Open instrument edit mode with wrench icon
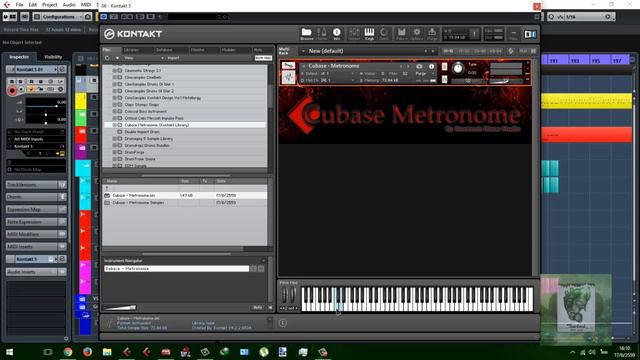Screen dimensions: 640x360 288,66
